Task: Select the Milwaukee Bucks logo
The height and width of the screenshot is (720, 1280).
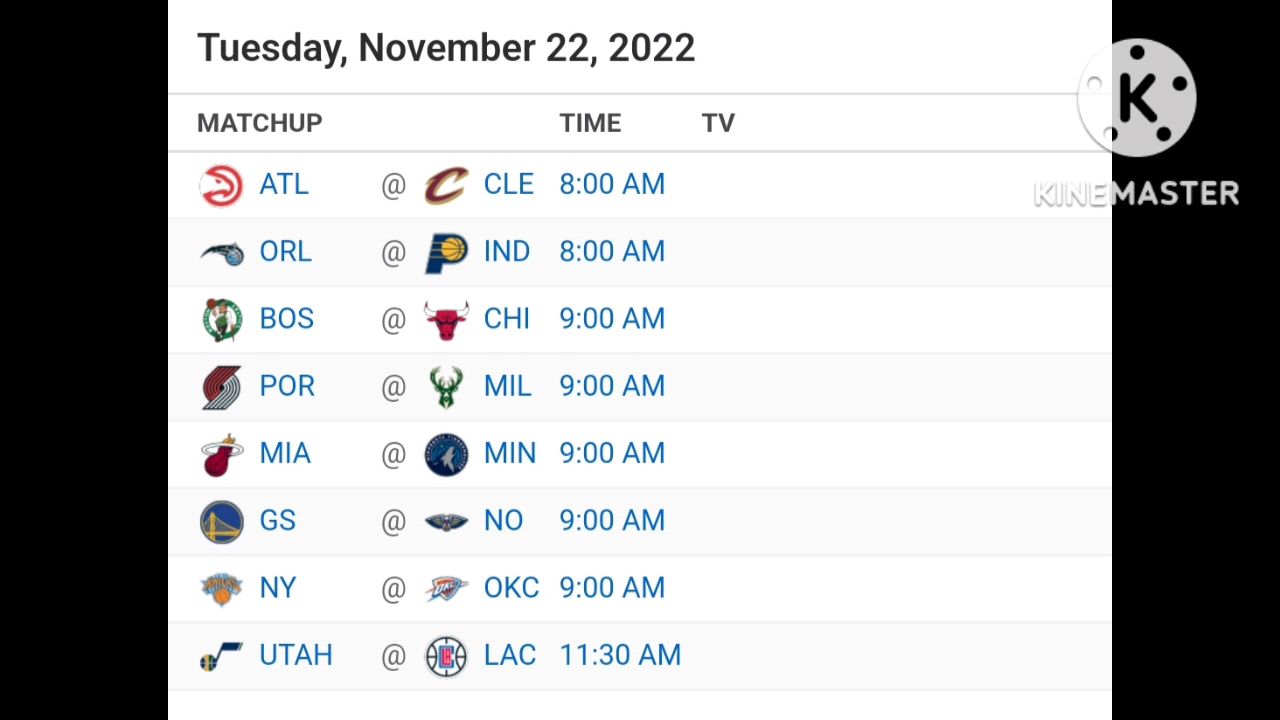Action: 446,387
